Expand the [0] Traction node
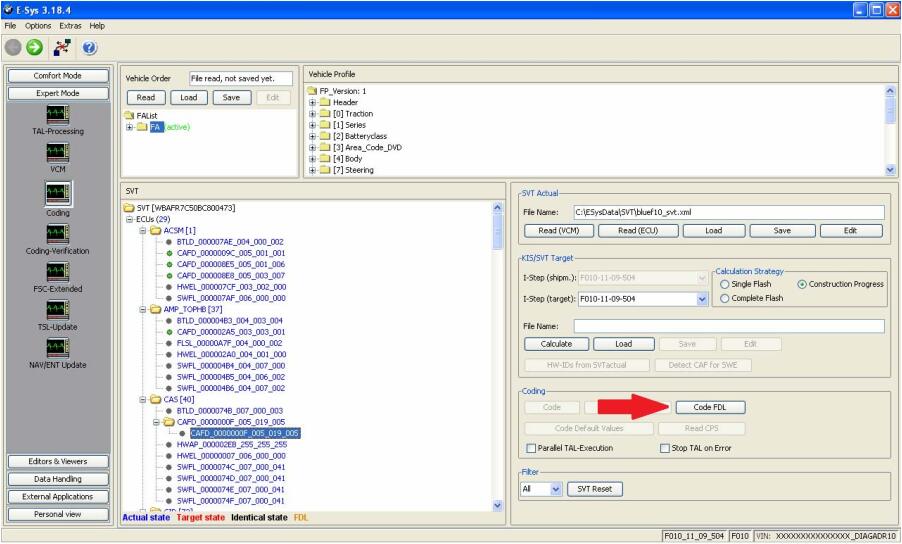 point(312,114)
